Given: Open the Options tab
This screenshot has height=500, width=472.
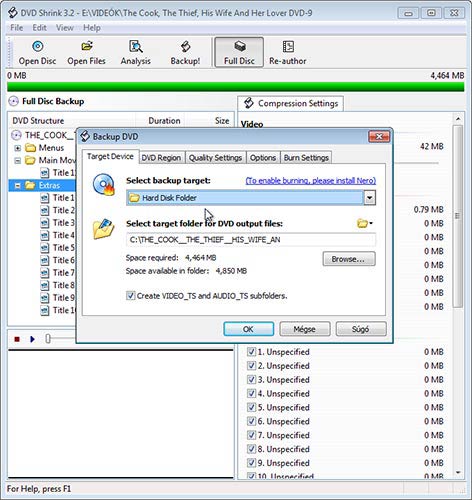Looking at the screenshot, I should (263, 158).
